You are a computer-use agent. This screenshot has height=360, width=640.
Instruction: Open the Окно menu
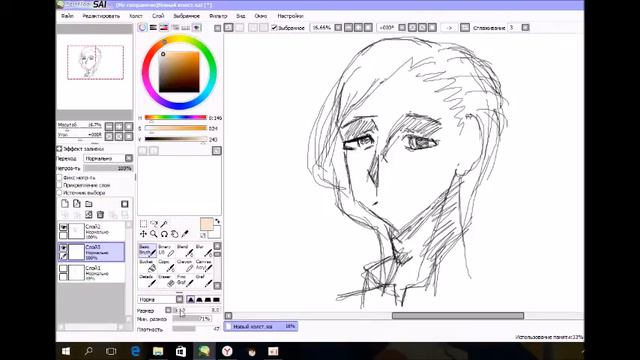pyautogui.click(x=261, y=16)
